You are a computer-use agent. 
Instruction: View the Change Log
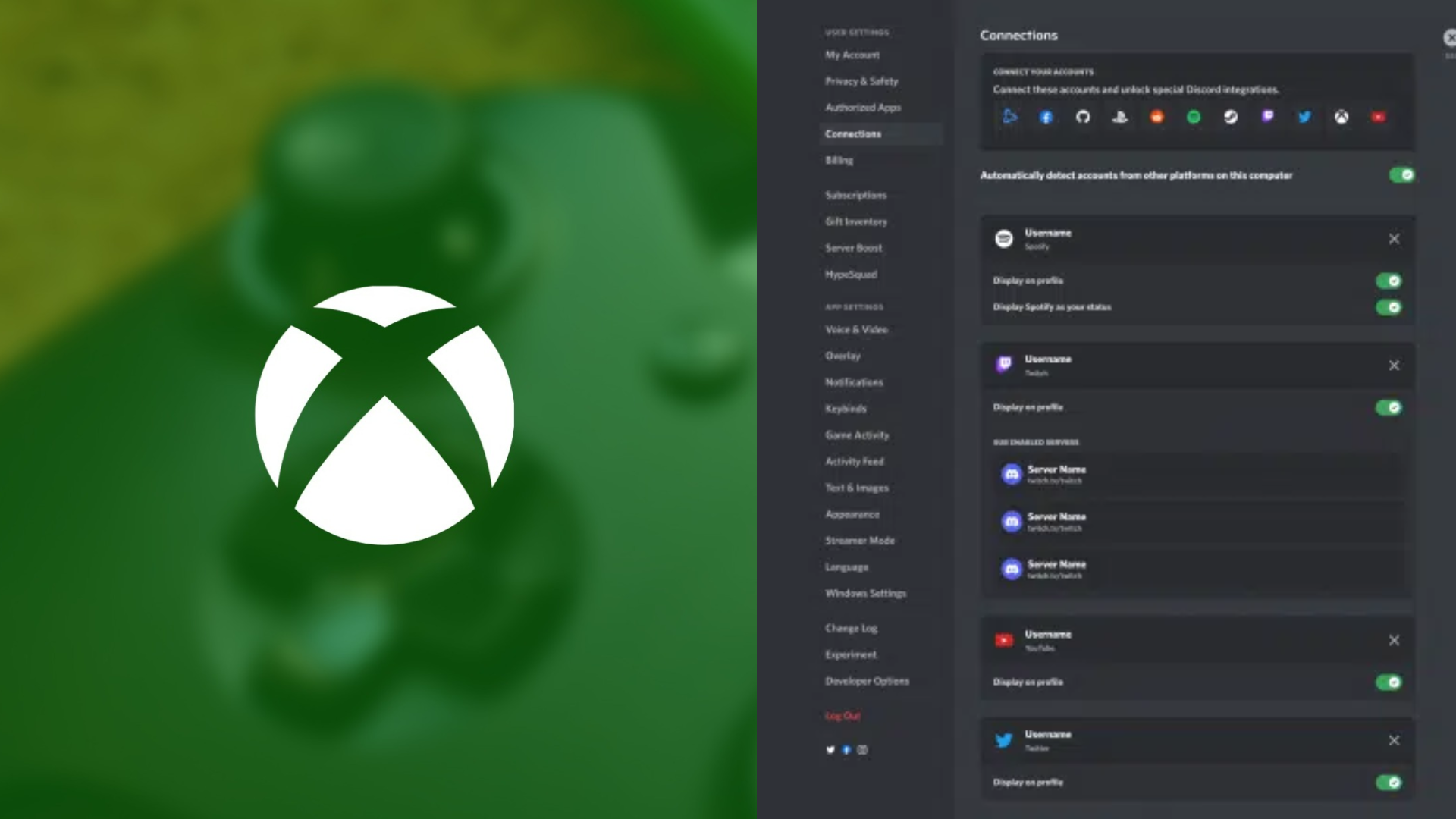tap(851, 628)
